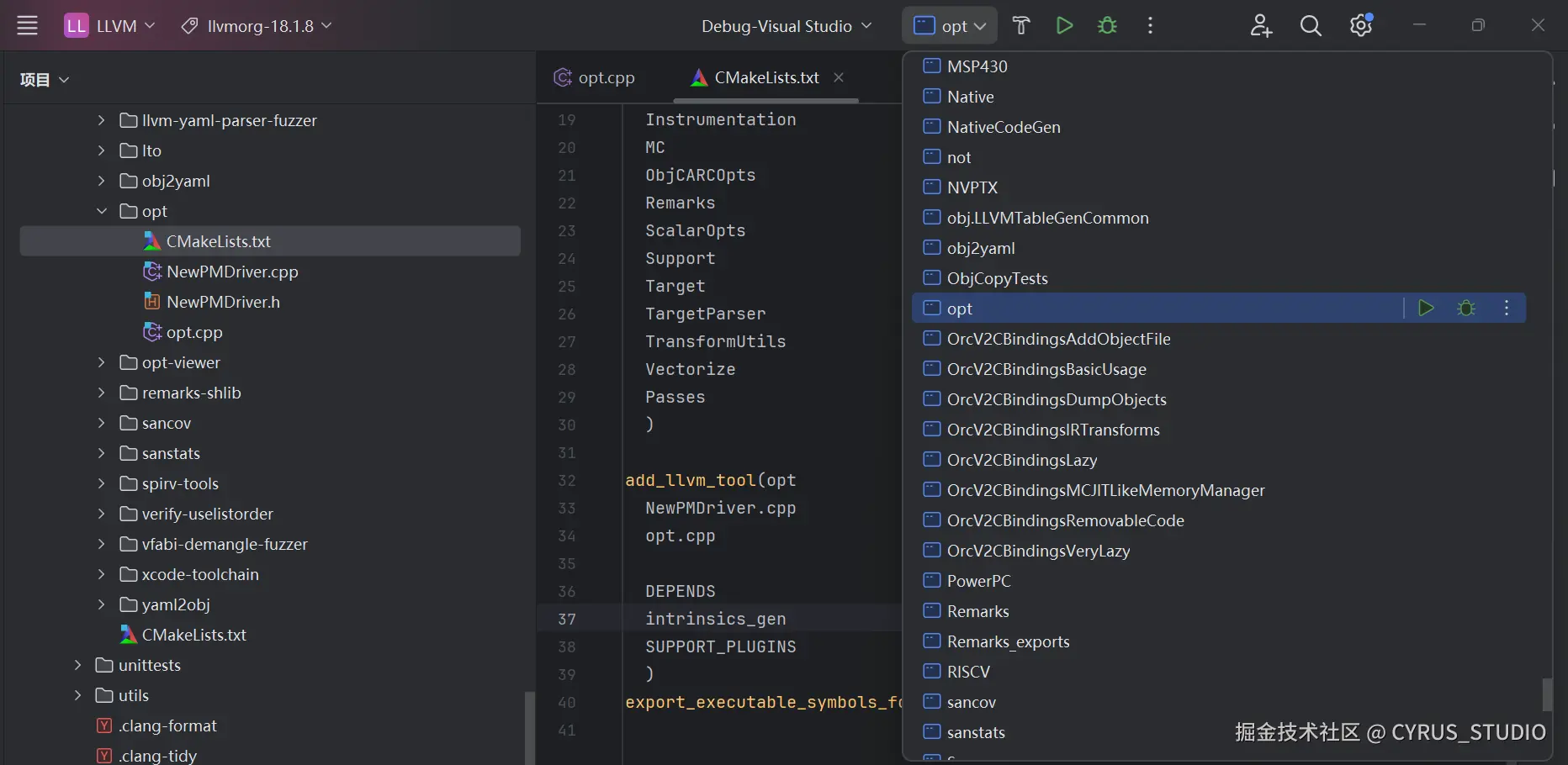The image size is (1568, 765).
Task: Click the configuration list scrollbar thumb
Action: 1547,694
